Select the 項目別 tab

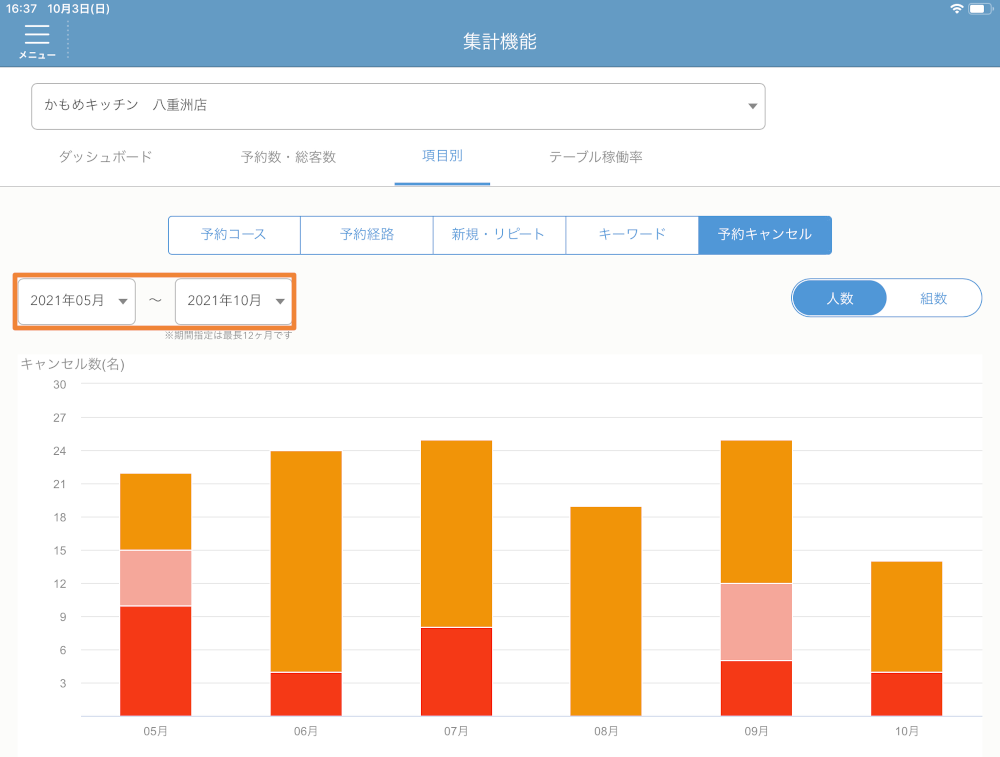[442, 156]
